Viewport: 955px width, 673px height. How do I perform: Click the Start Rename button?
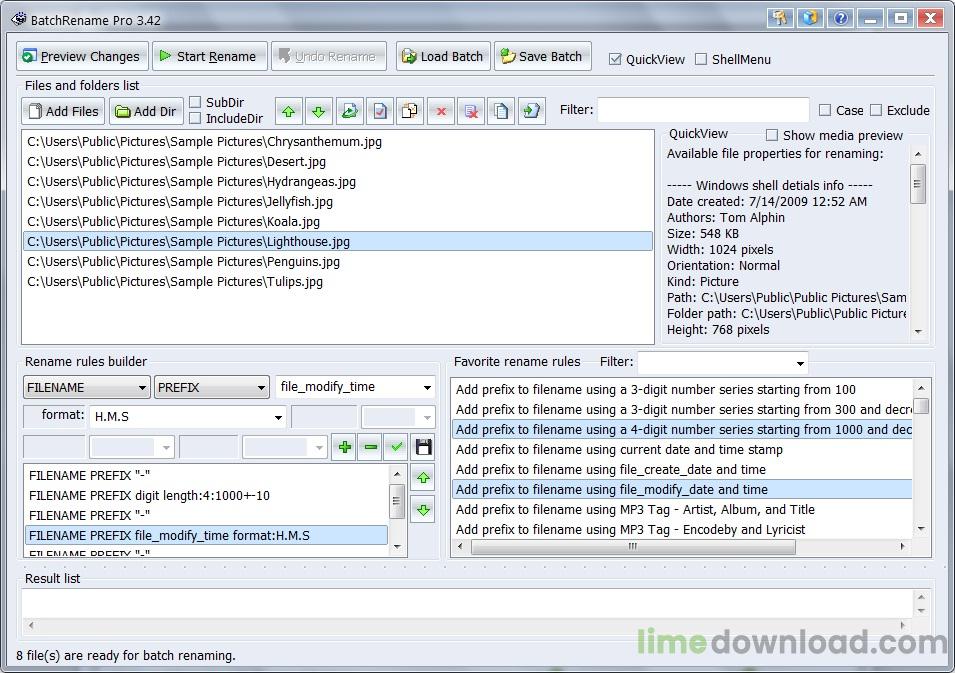point(210,56)
